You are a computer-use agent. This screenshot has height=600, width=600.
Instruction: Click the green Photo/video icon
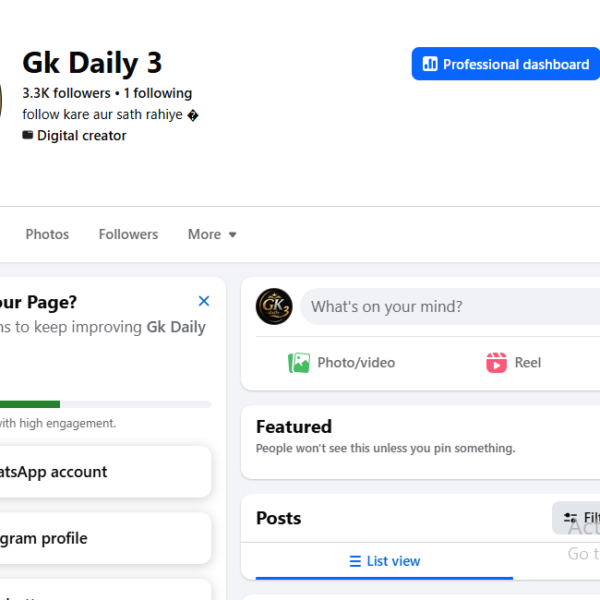point(299,362)
